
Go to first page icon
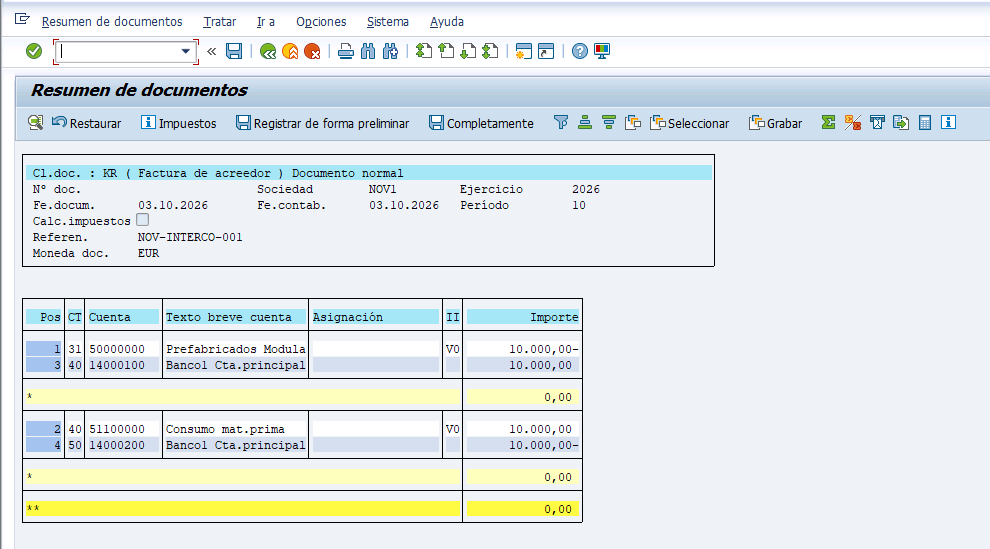[x=424, y=51]
